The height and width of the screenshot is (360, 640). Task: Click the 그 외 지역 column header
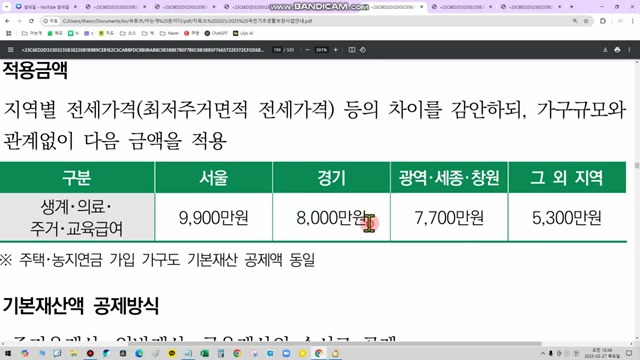(567, 178)
